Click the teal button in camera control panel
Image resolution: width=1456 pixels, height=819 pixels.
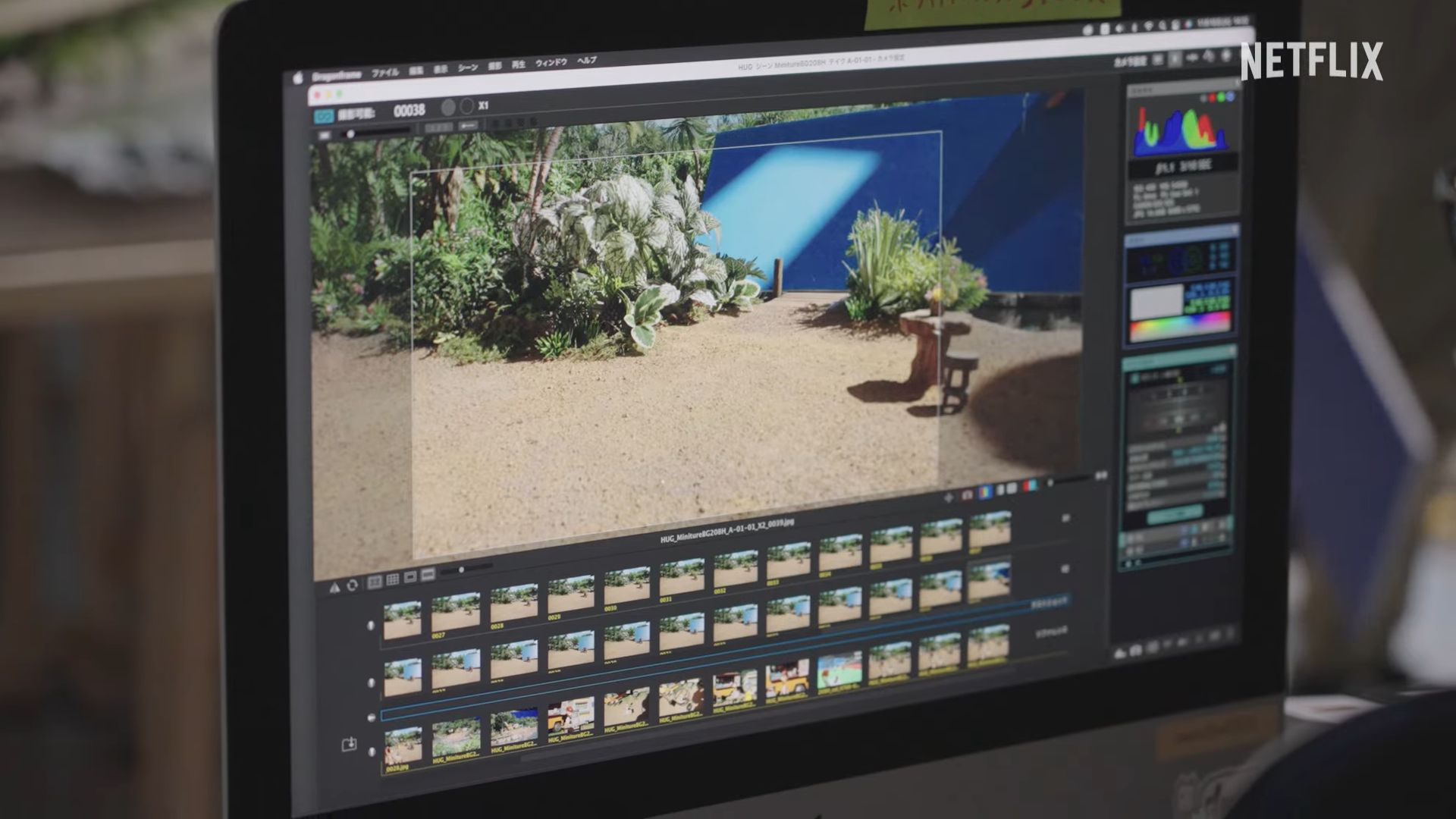pyautogui.click(x=1174, y=514)
